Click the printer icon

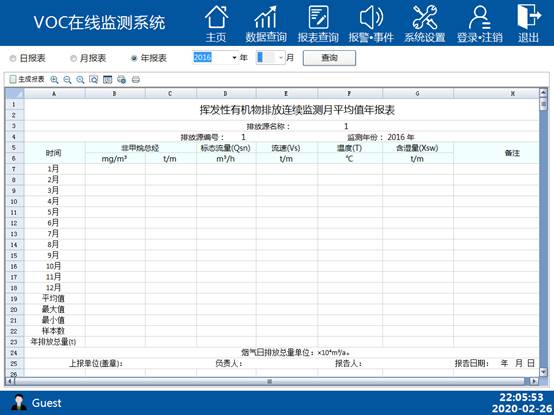coord(136,80)
